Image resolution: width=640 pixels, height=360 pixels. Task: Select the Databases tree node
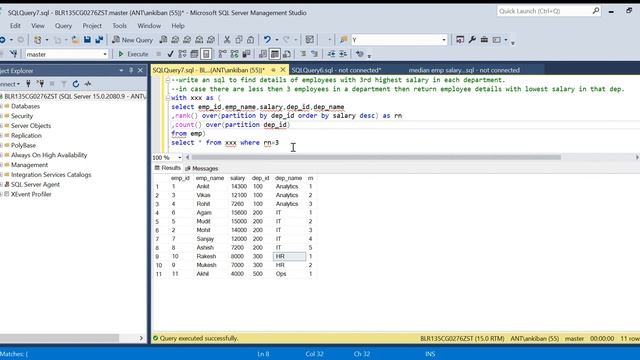tap(25, 106)
